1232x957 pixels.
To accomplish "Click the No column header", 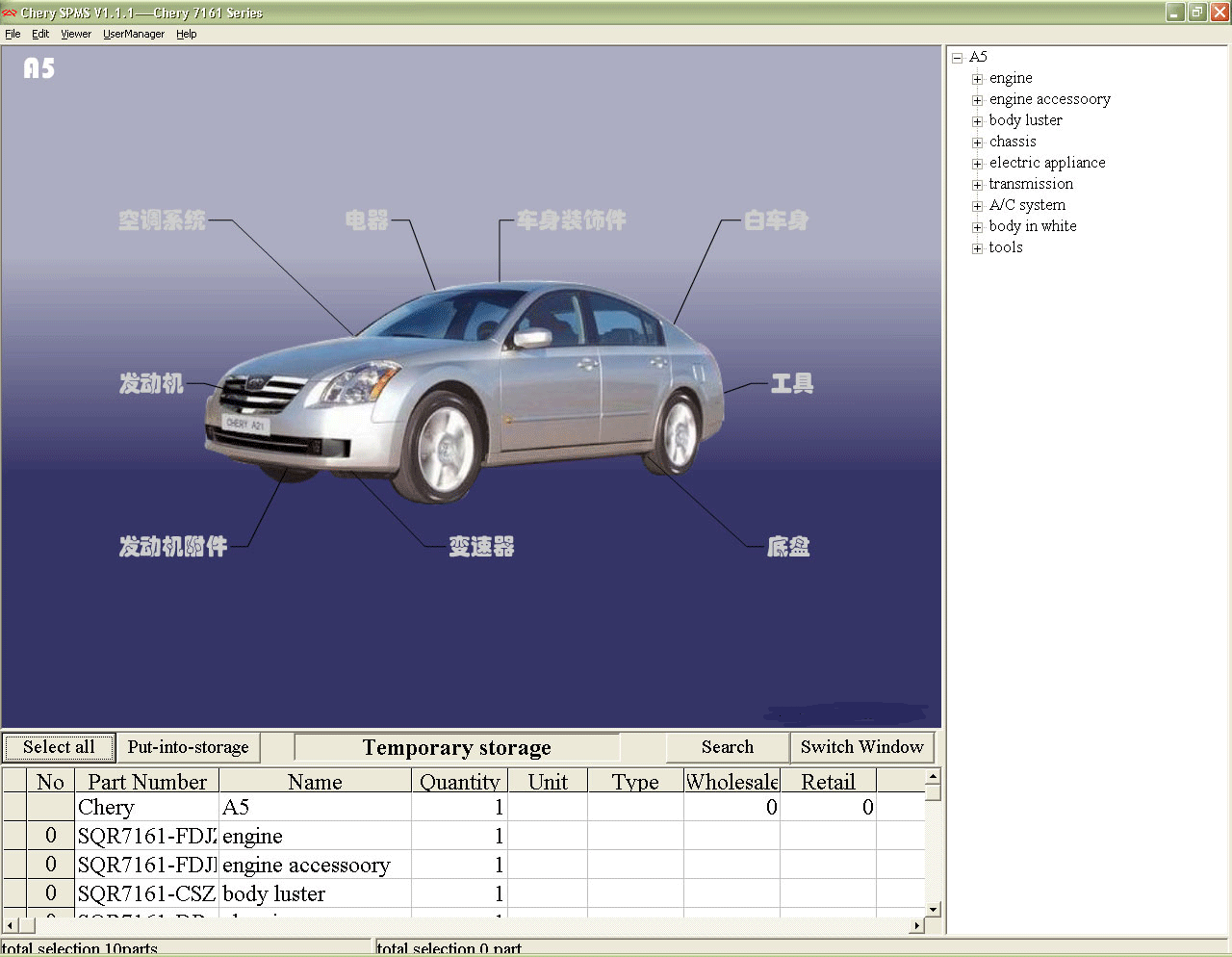I will pos(50,781).
